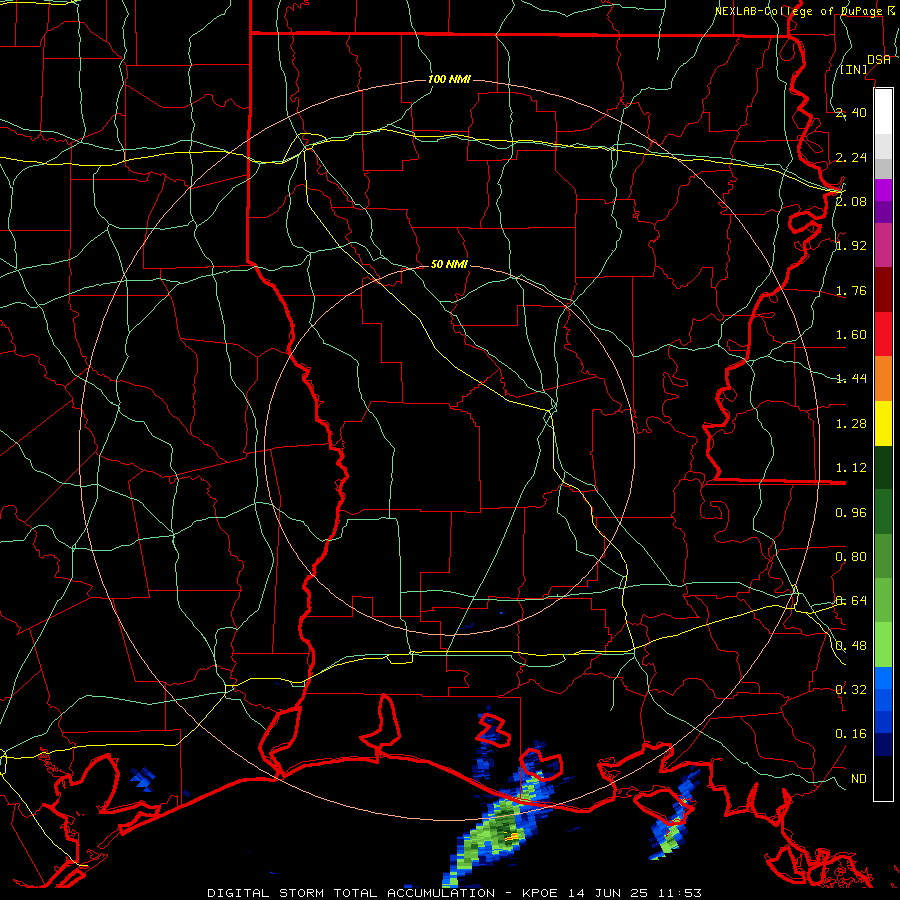Click the "100 NMI" range ring label

point(449,79)
